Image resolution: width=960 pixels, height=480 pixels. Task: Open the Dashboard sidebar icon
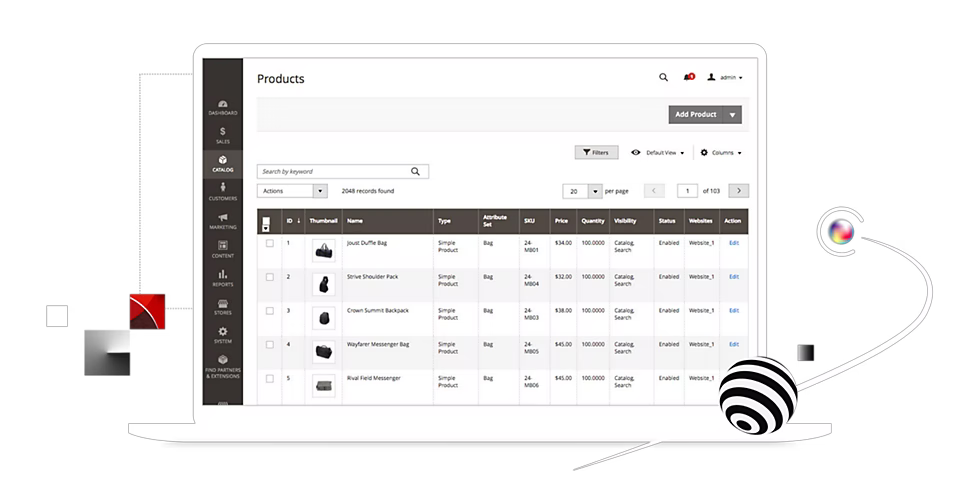222,106
